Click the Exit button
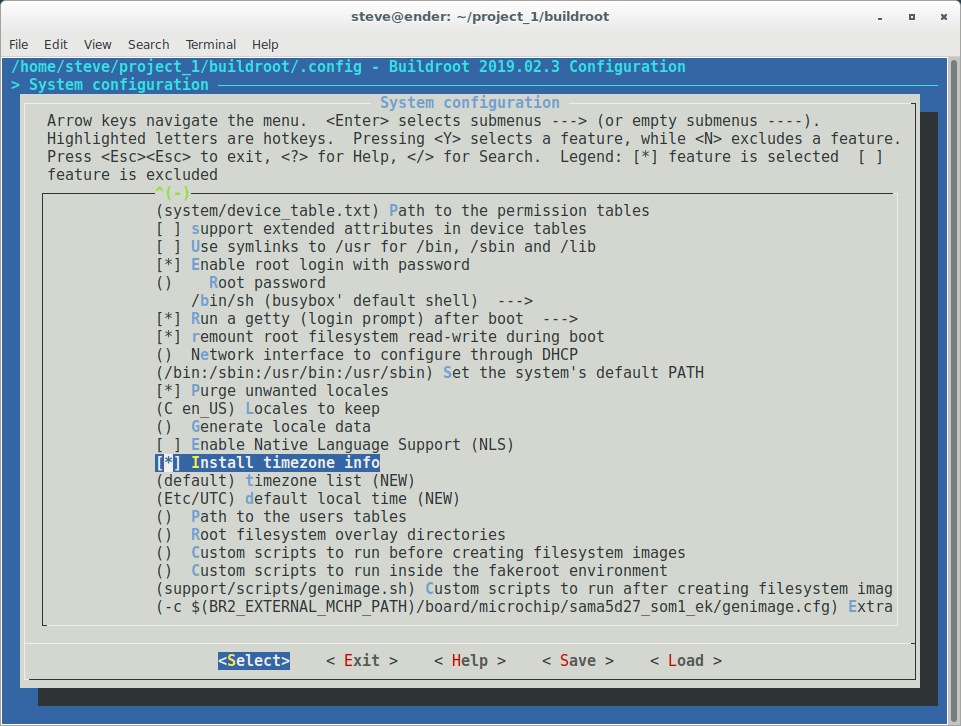This screenshot has height=726, width=961. (361, 660)
